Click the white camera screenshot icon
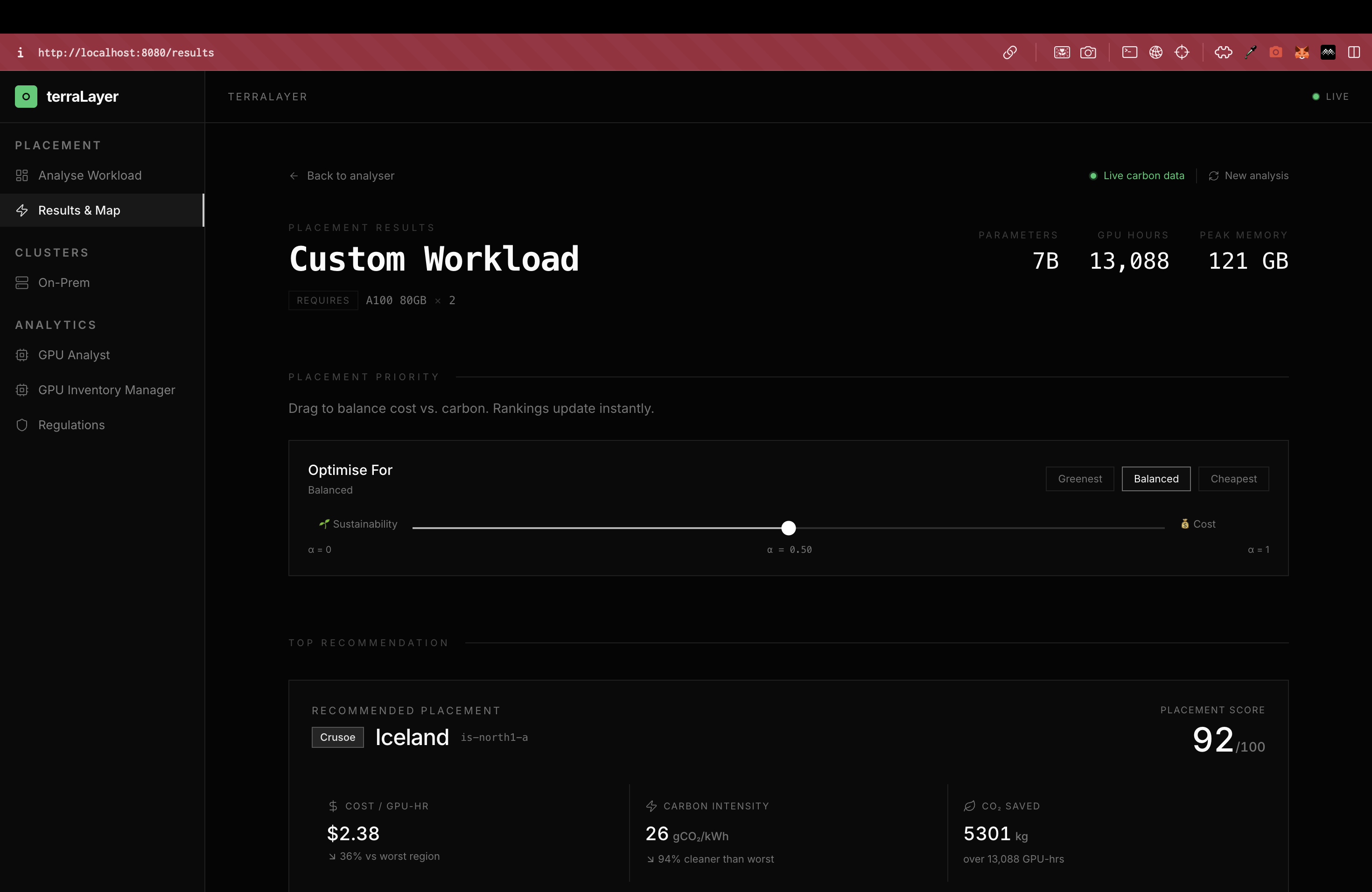This screenshot has height=892, width=1372. 1088,52
